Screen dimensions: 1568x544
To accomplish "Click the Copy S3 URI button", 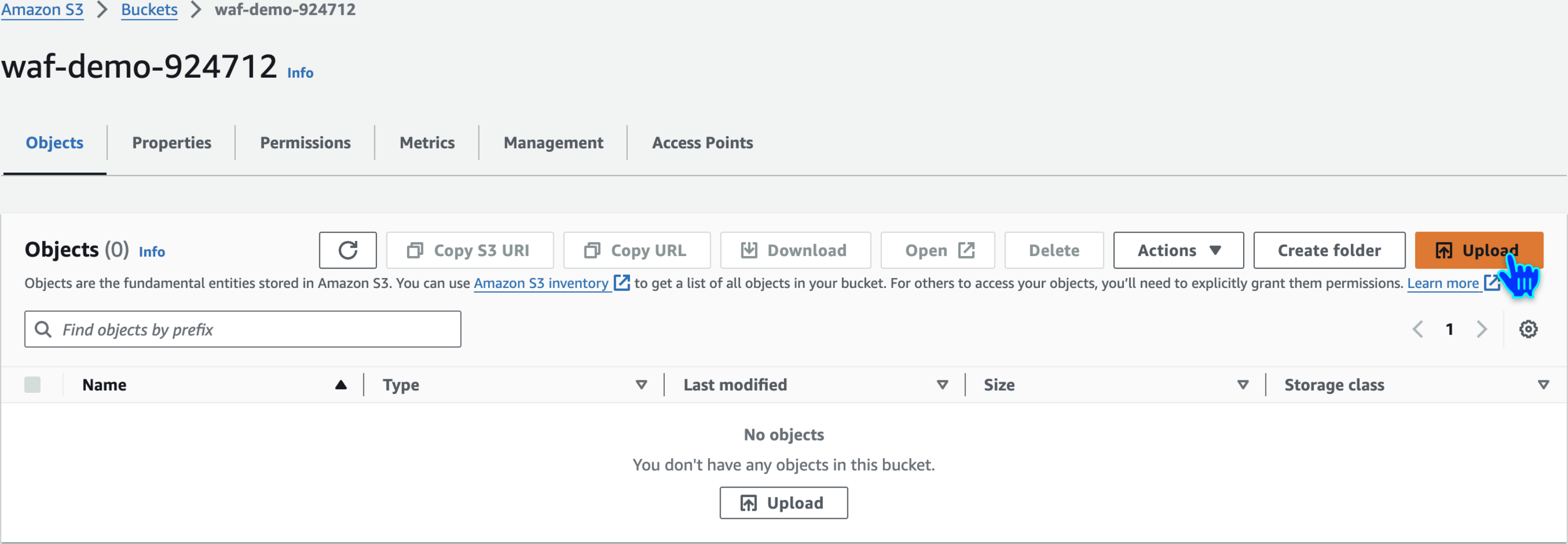I will (469, 250).
